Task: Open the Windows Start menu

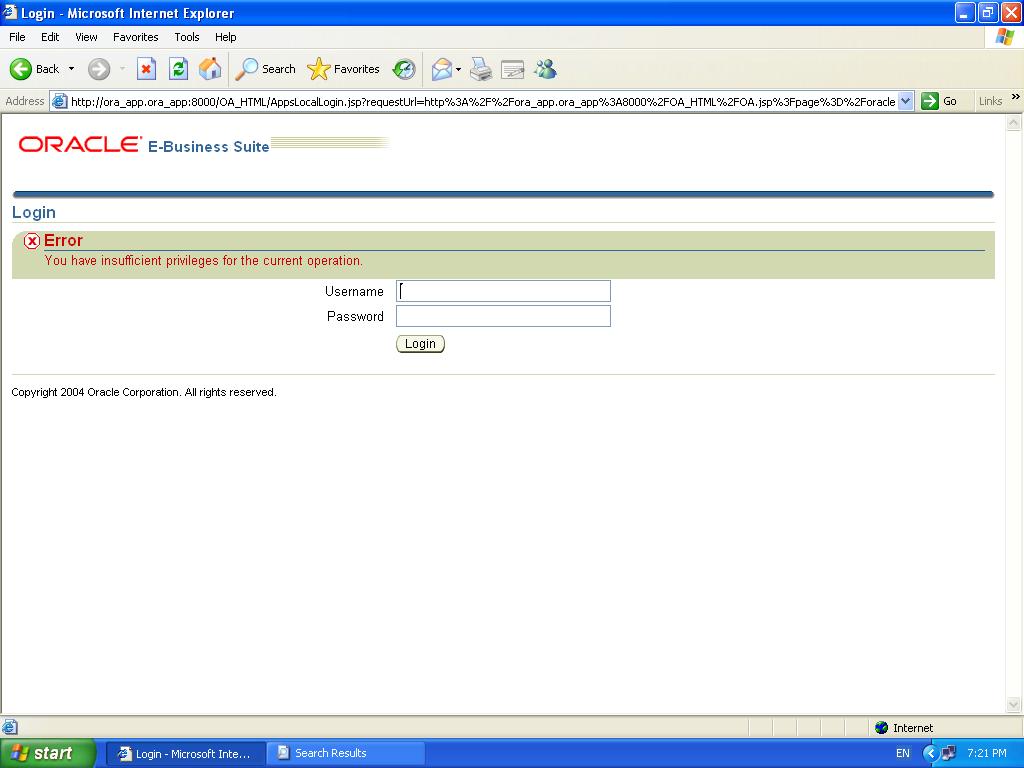Action: point(47,753)
